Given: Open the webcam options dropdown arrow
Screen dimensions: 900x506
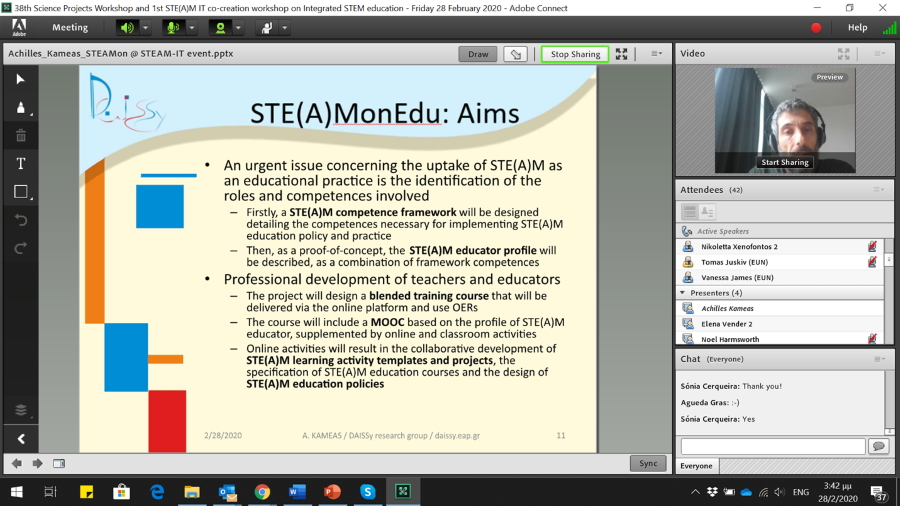Looking at the screenshot, I should pyautogui.click(x=238, y=28).
